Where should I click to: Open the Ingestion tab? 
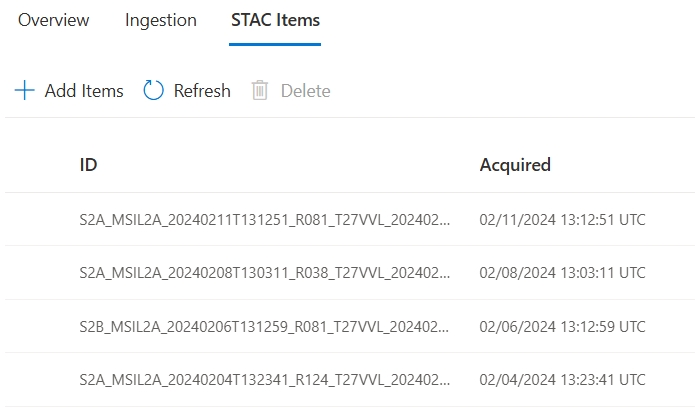[x=161, y=20]
